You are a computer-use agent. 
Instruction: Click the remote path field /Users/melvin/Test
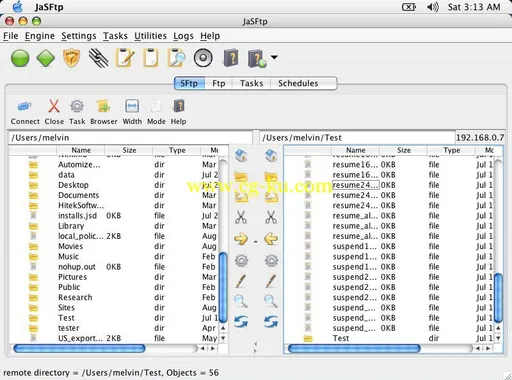[357, 138]
